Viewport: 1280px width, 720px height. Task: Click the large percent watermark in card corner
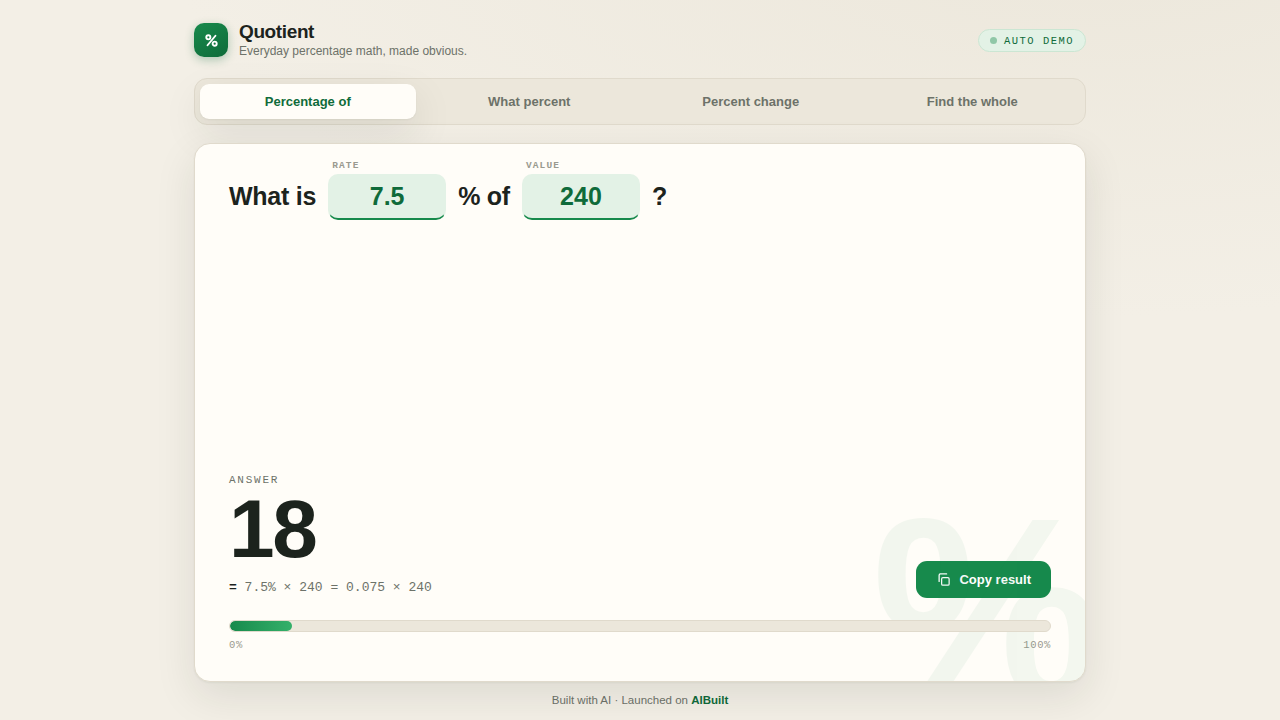click(x=980, y=598)
